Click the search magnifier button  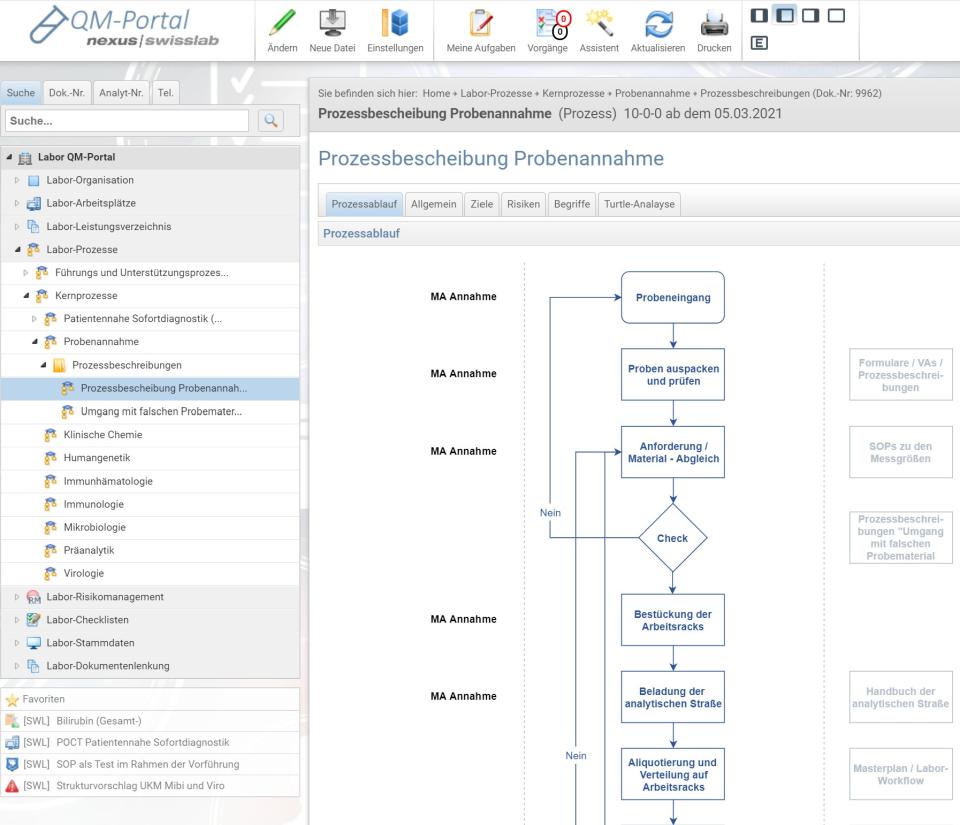(x=270, y=121)
